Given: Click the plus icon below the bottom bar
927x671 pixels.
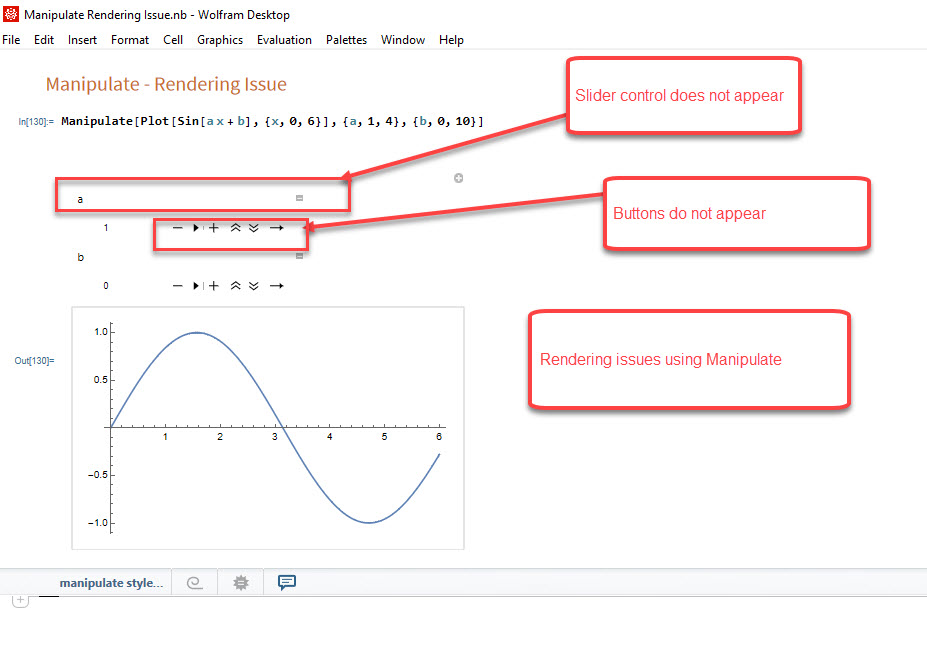Looking at the screenshot, I should [x=20, y=600].
